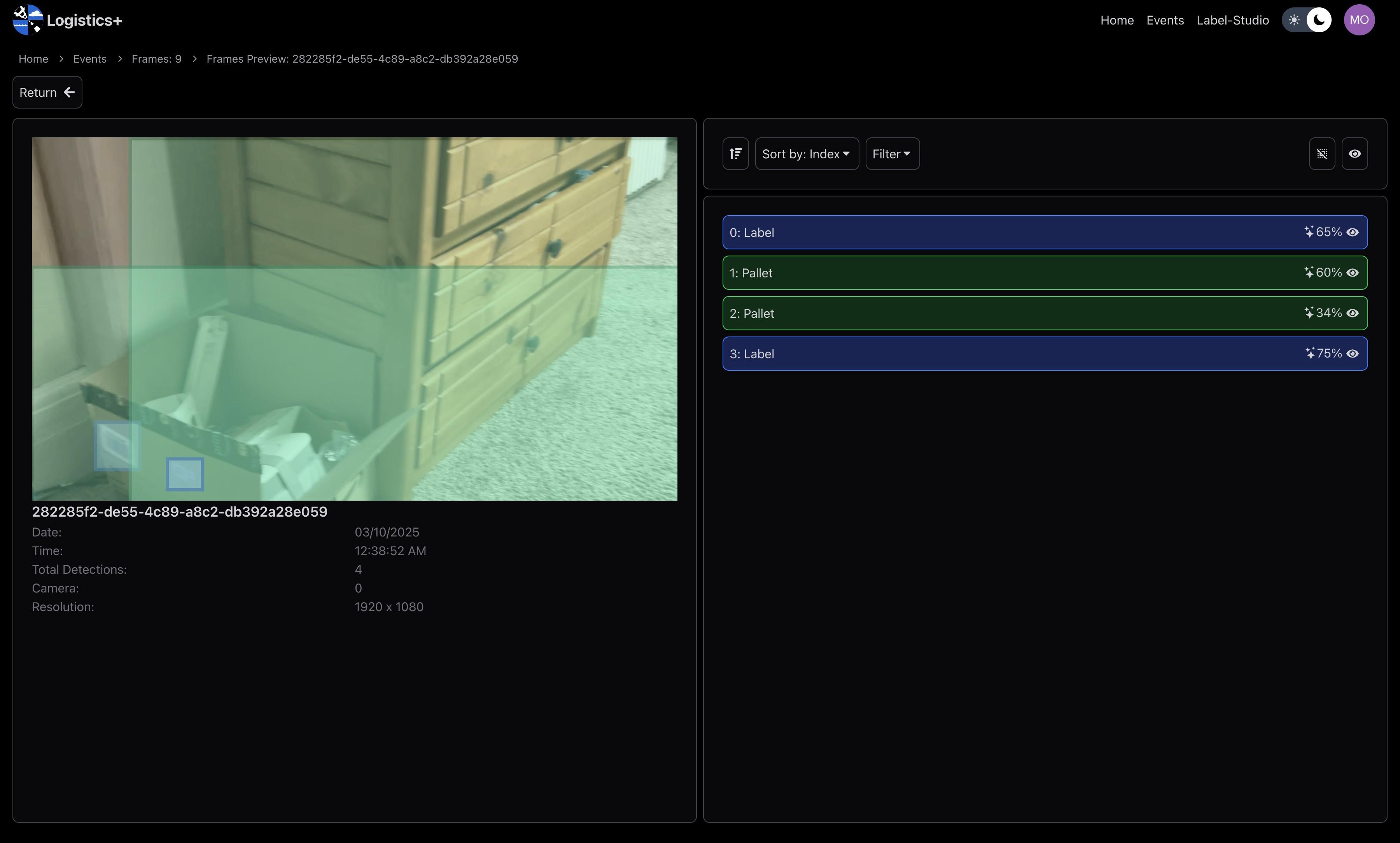The image size is (1400, 843).
Task: Click the toolbar eye icon to show all detections
Action: 1354,154
